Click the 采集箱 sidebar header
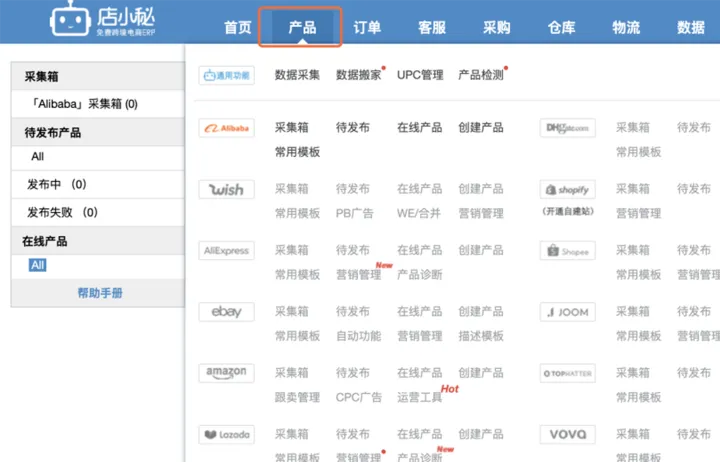 click(x=98, y=76)
